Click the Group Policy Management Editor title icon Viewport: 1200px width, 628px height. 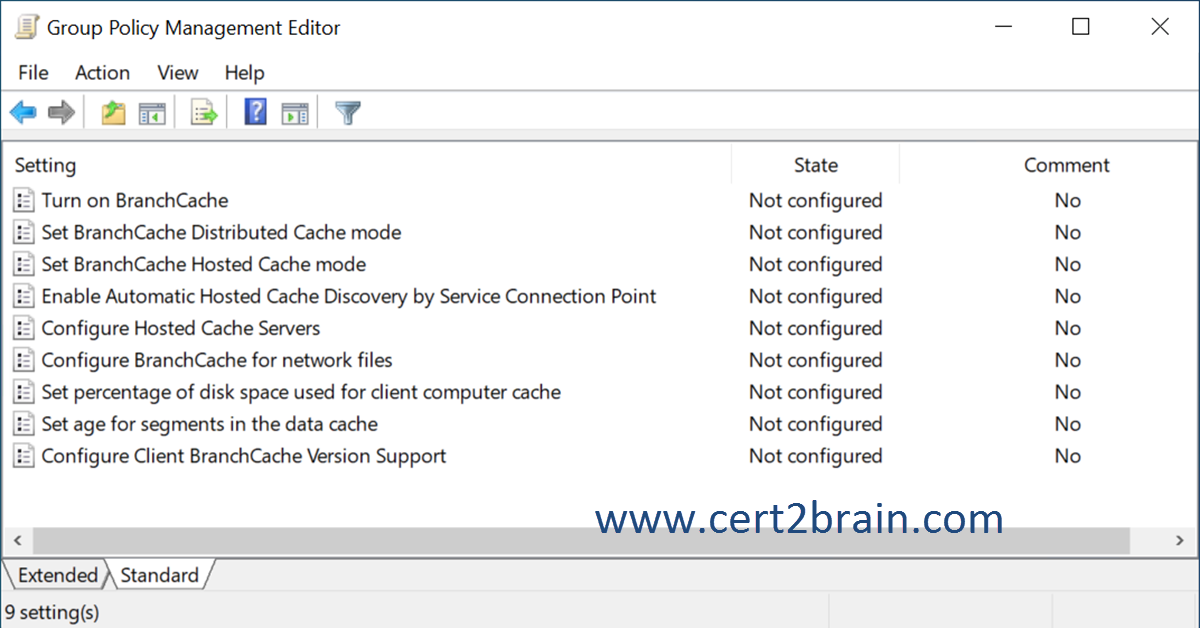[x=26, y=27]
